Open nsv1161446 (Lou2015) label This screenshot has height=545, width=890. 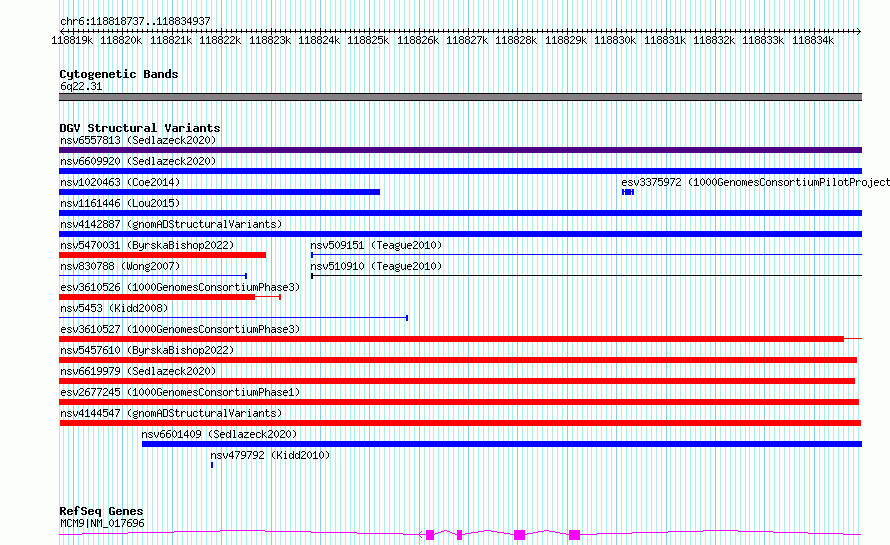120,203
